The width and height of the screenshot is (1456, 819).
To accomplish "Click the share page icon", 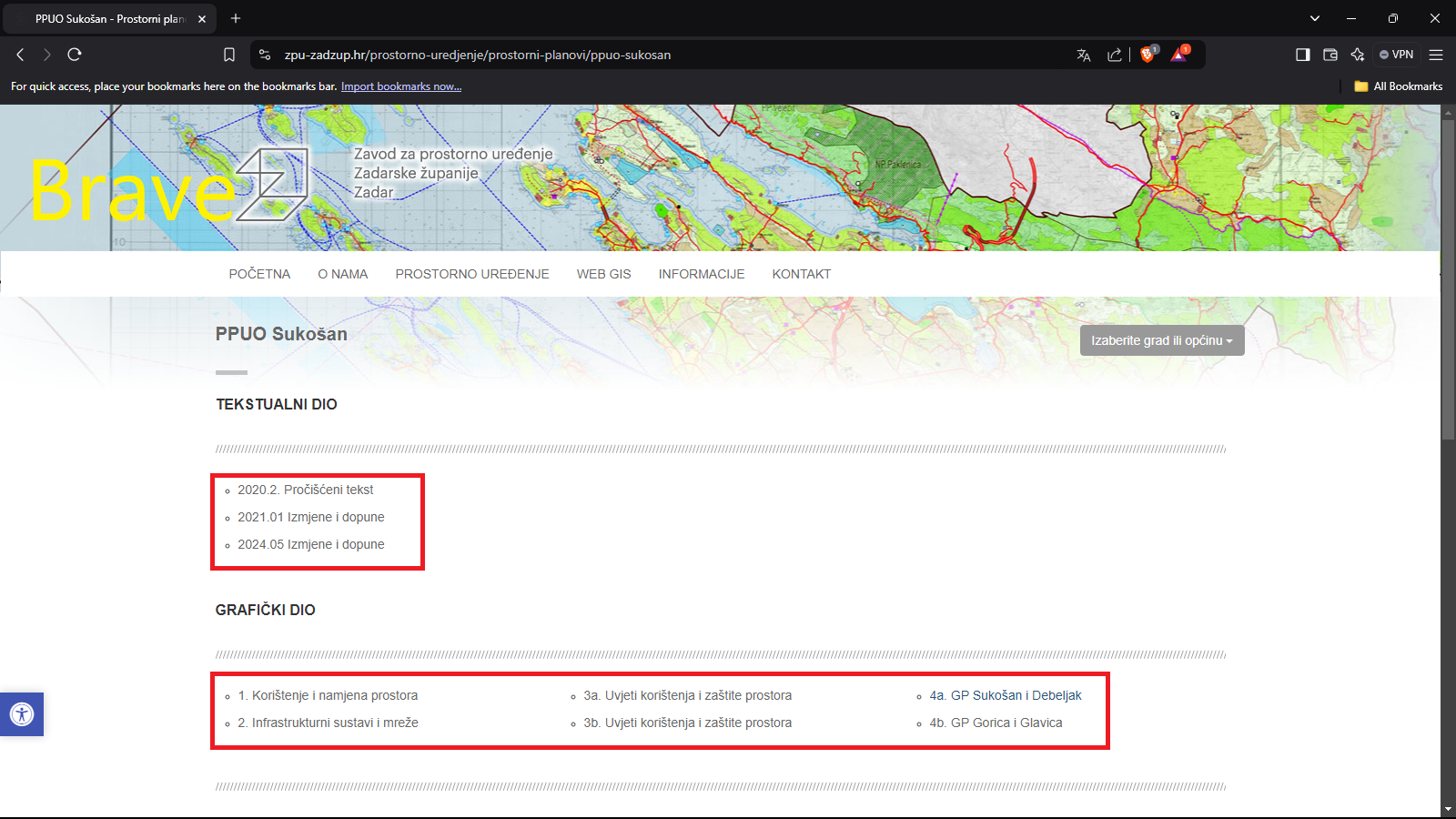I will pos(1114,55).
